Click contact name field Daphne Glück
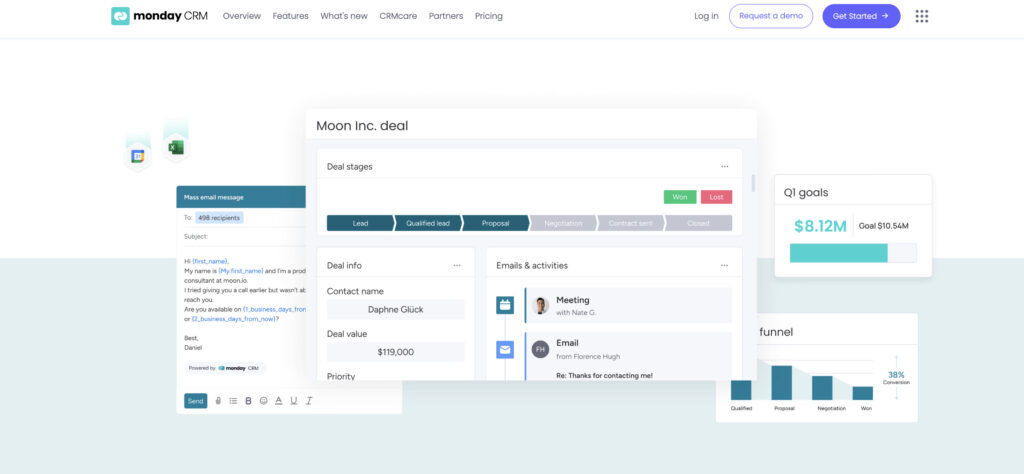 [396, 309]
